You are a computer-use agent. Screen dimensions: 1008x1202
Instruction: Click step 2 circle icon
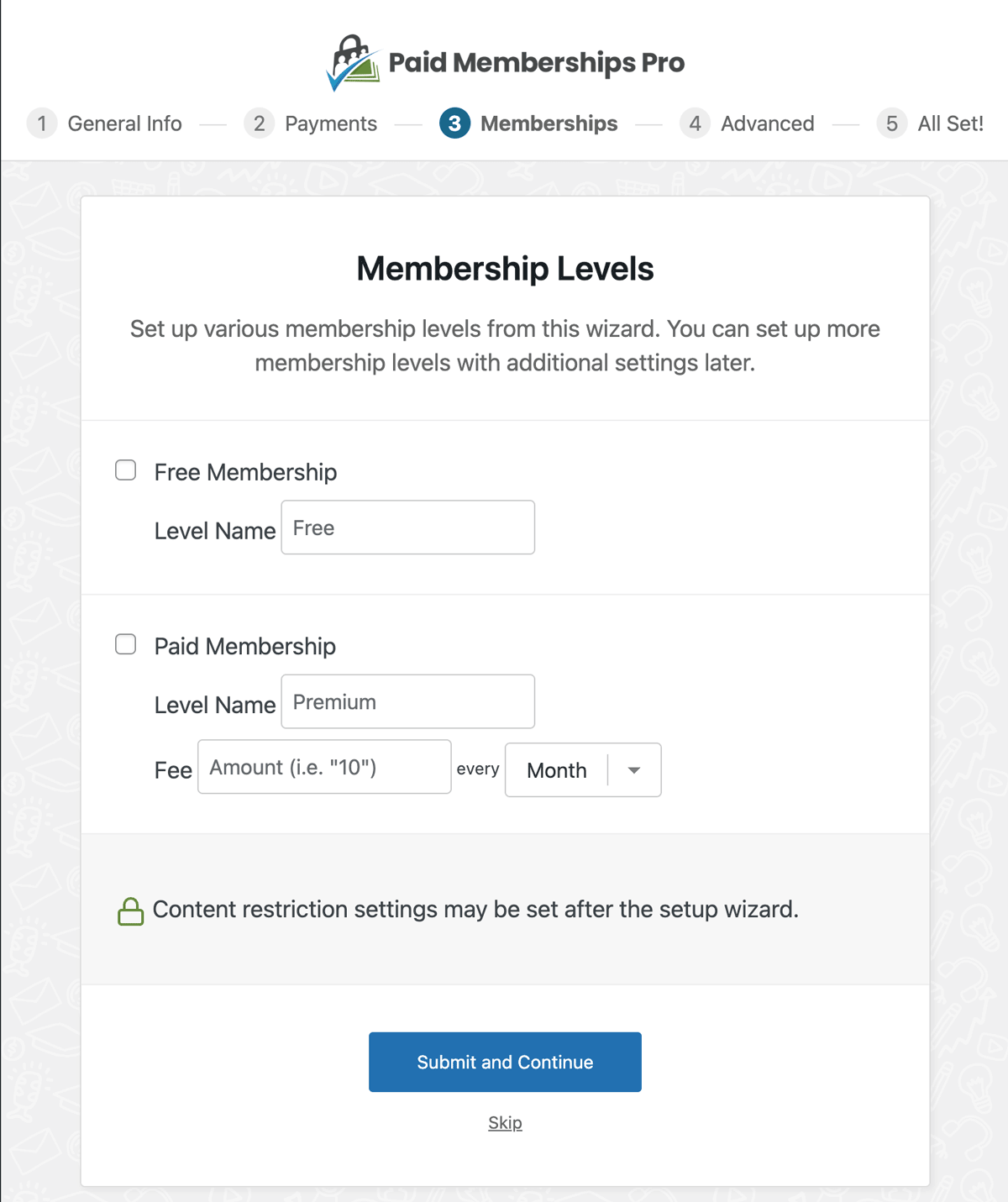tap(259, 123)
